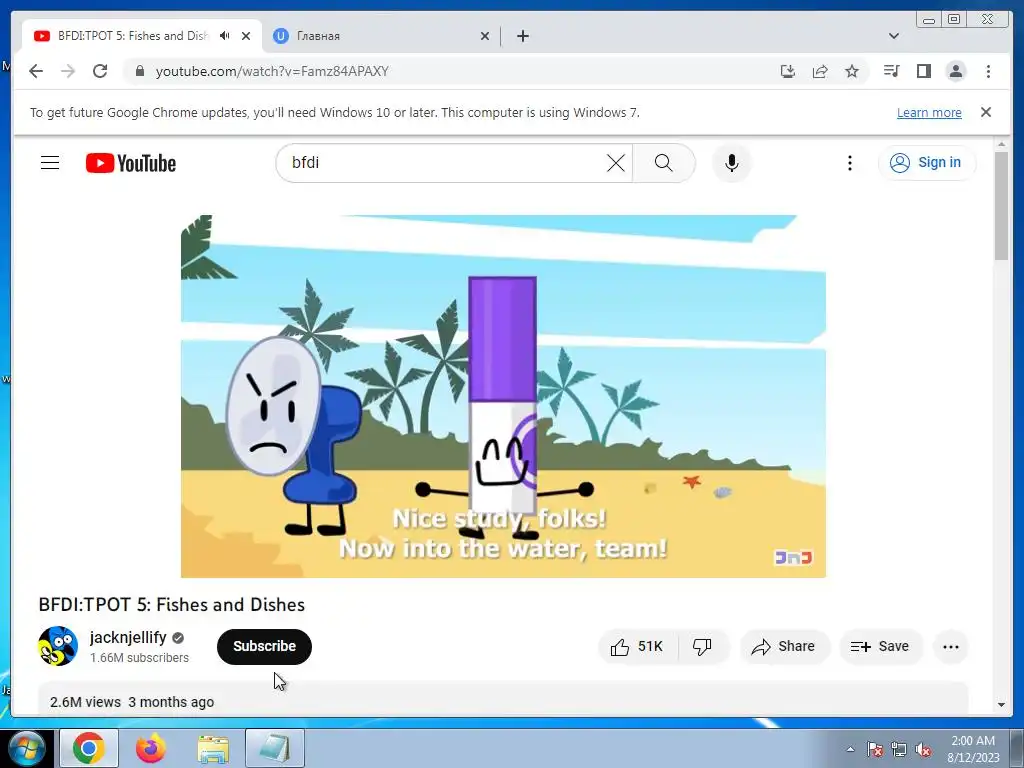
Task: Switch to the Главная tab
Action: click(x=382, y=36)
